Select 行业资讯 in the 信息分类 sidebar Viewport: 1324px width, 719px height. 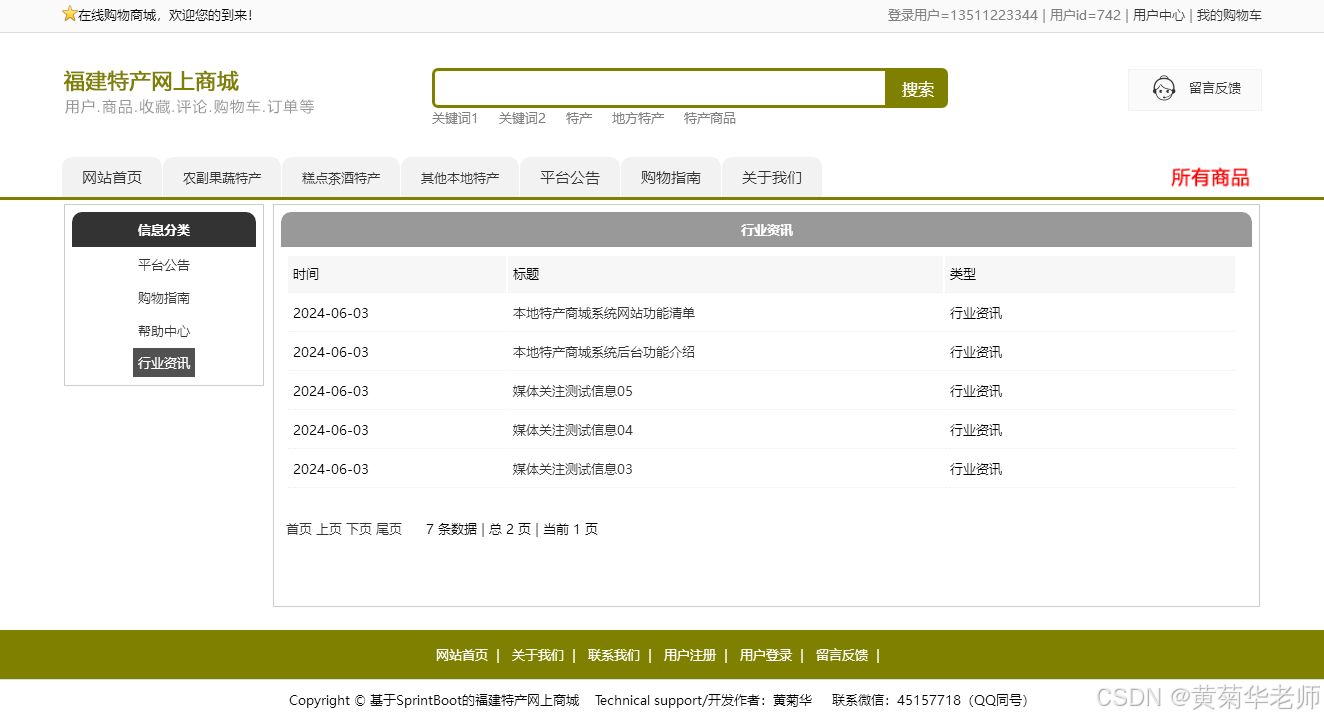coord(164,363)
